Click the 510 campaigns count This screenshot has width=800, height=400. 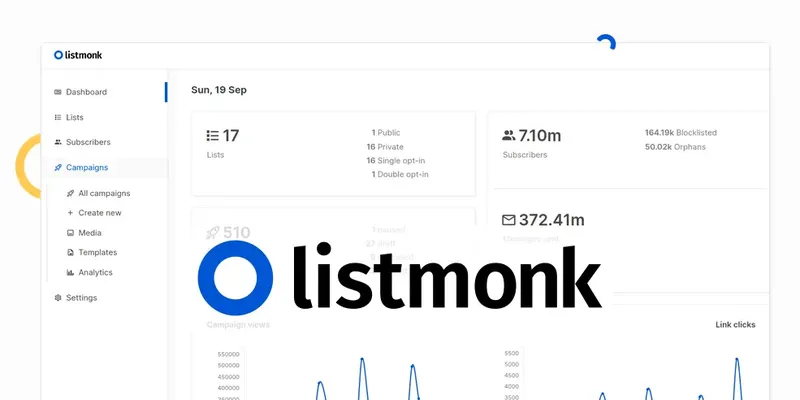[237, 233]
